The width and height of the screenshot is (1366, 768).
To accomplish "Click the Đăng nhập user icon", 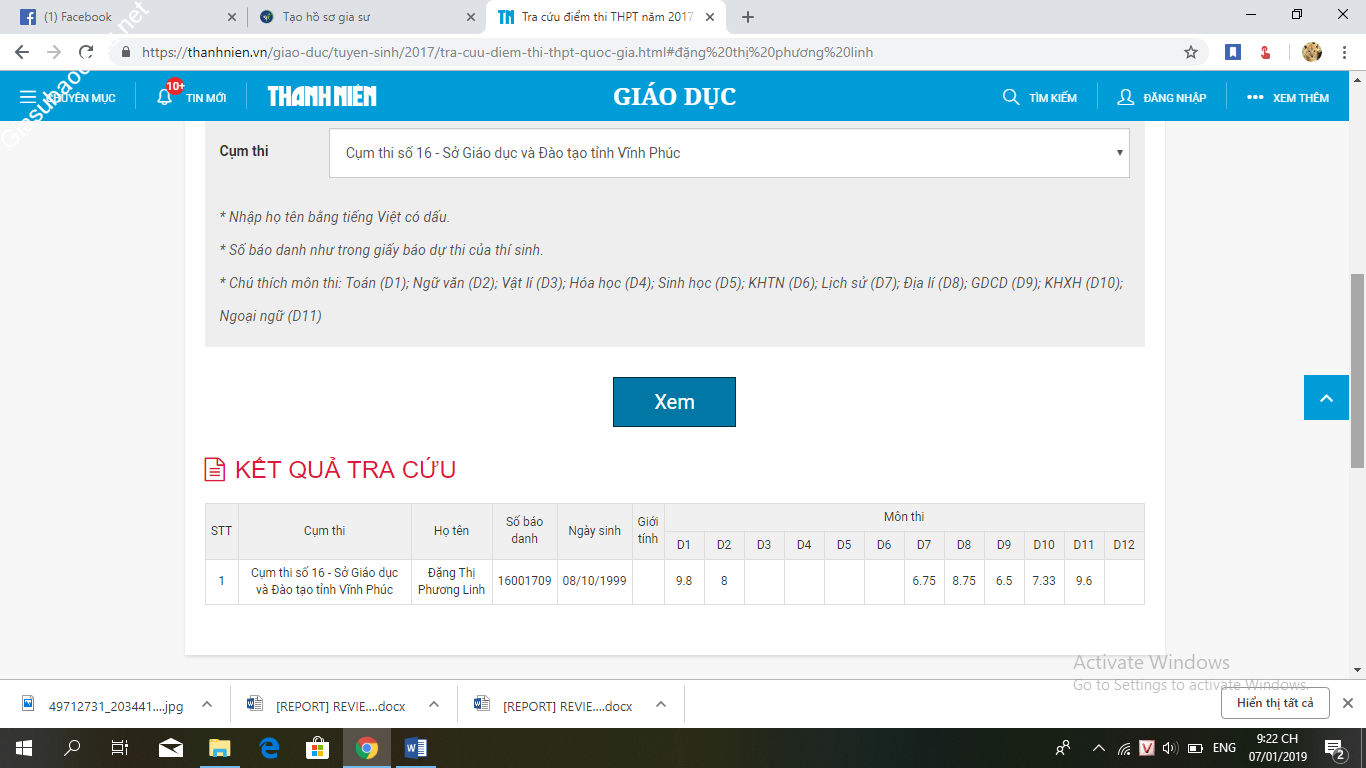I will pyautogui.click(x=1126, y=97).
